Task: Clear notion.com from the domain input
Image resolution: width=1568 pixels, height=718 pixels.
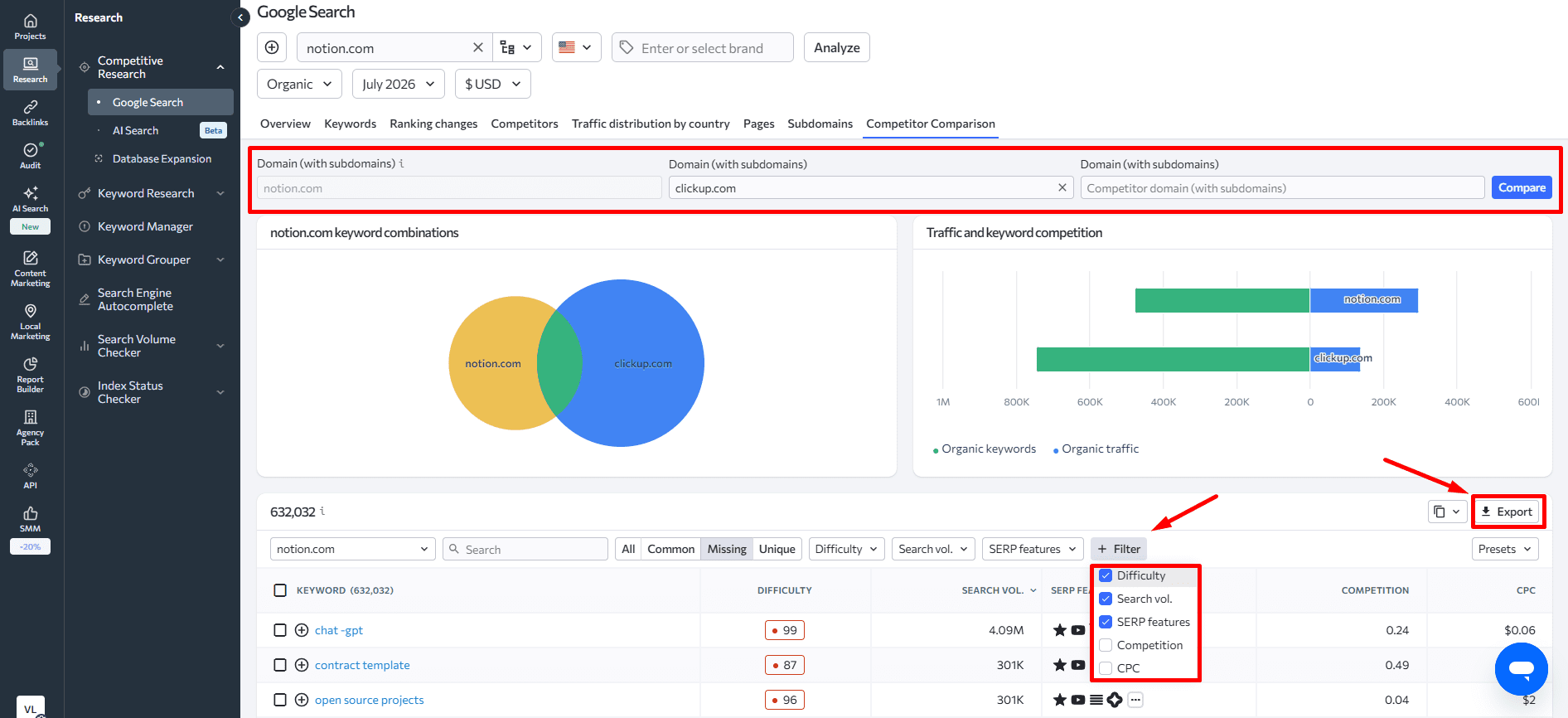Action: pos(478,47)
